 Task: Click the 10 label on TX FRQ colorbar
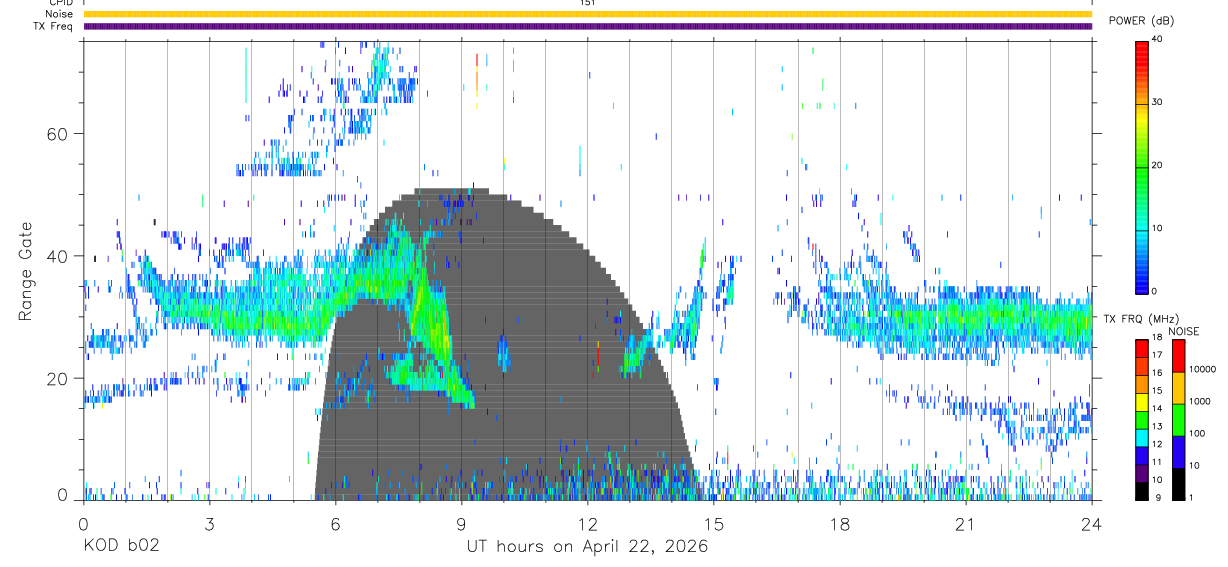pyautogui.click(x=1157, y=480)
